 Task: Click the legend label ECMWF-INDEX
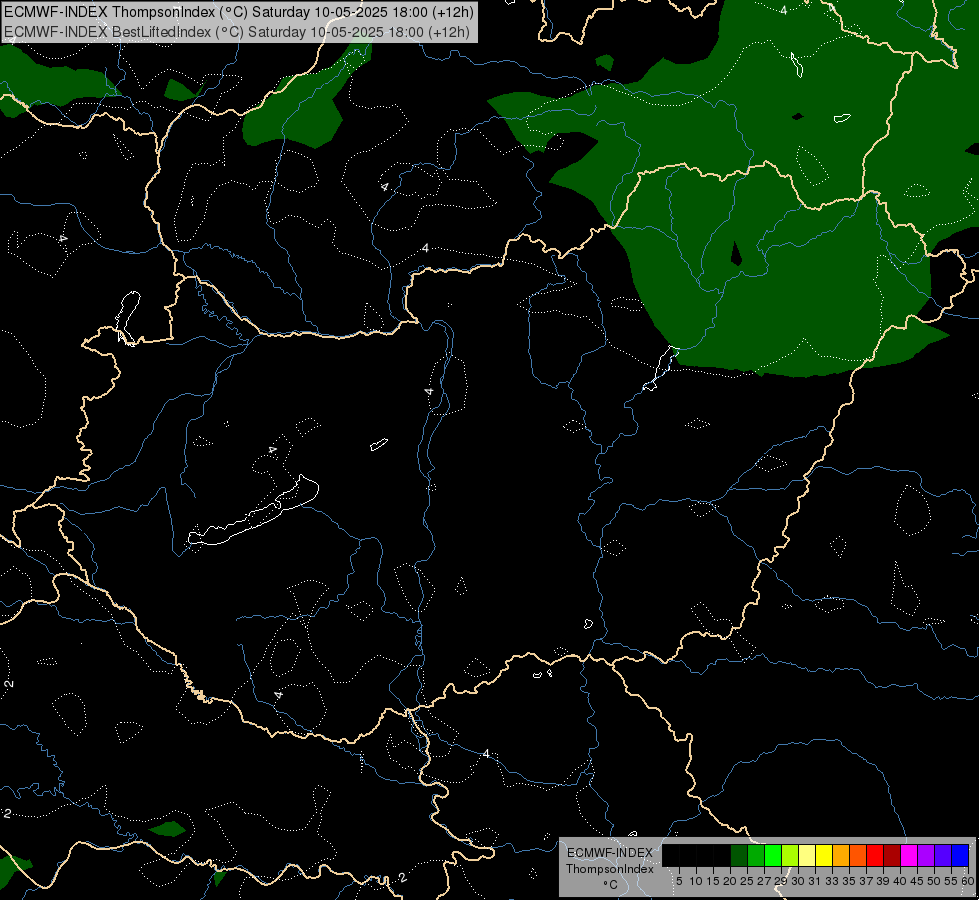(609, 853)
